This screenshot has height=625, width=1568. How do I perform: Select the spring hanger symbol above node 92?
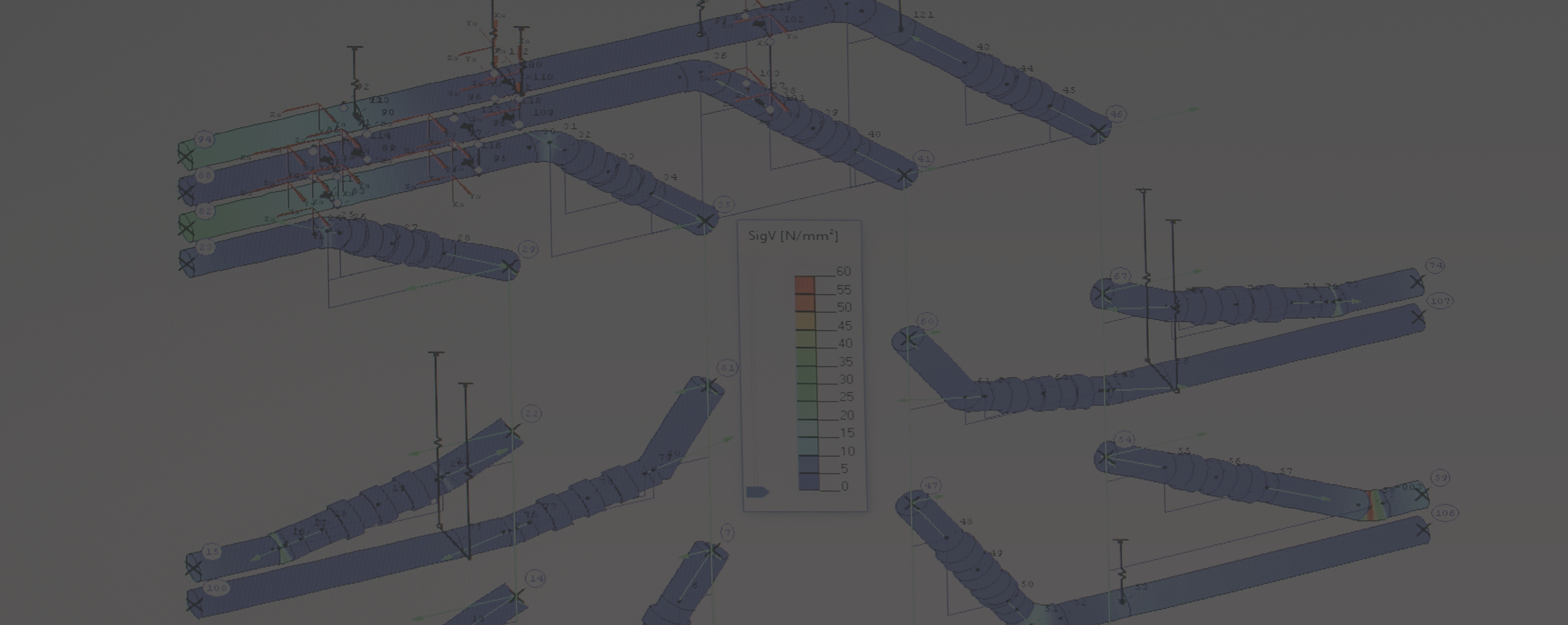point(355,83)
